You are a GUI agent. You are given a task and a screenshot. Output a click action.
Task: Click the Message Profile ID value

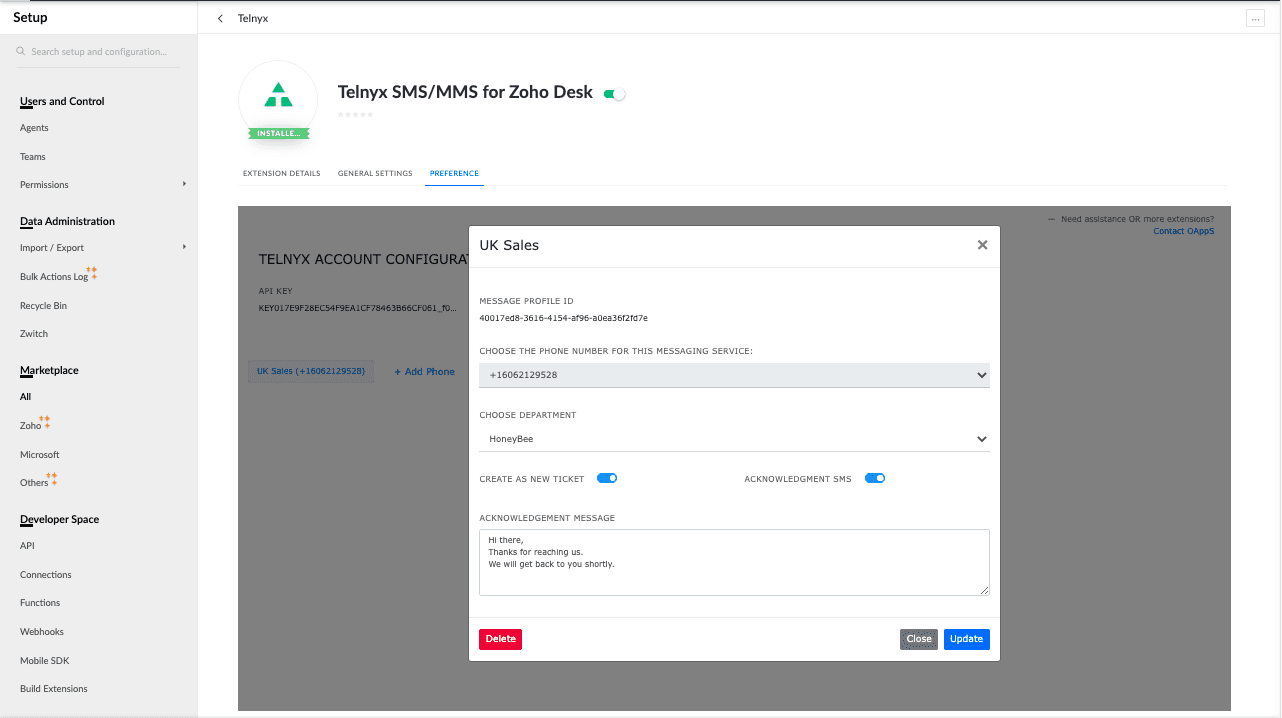[x=564, y=318]
